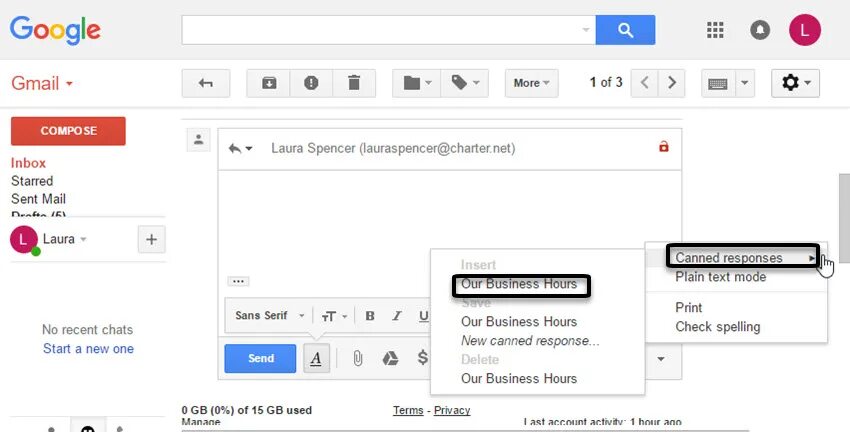Image resolution: width=850 pixels, height=432 pixels.
Task: Insert the Our Business Hours canned response
Action: pos(521,285)
